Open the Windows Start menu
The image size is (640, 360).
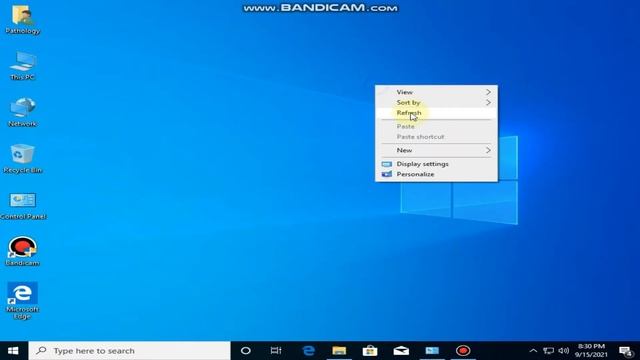coord(13,351)
